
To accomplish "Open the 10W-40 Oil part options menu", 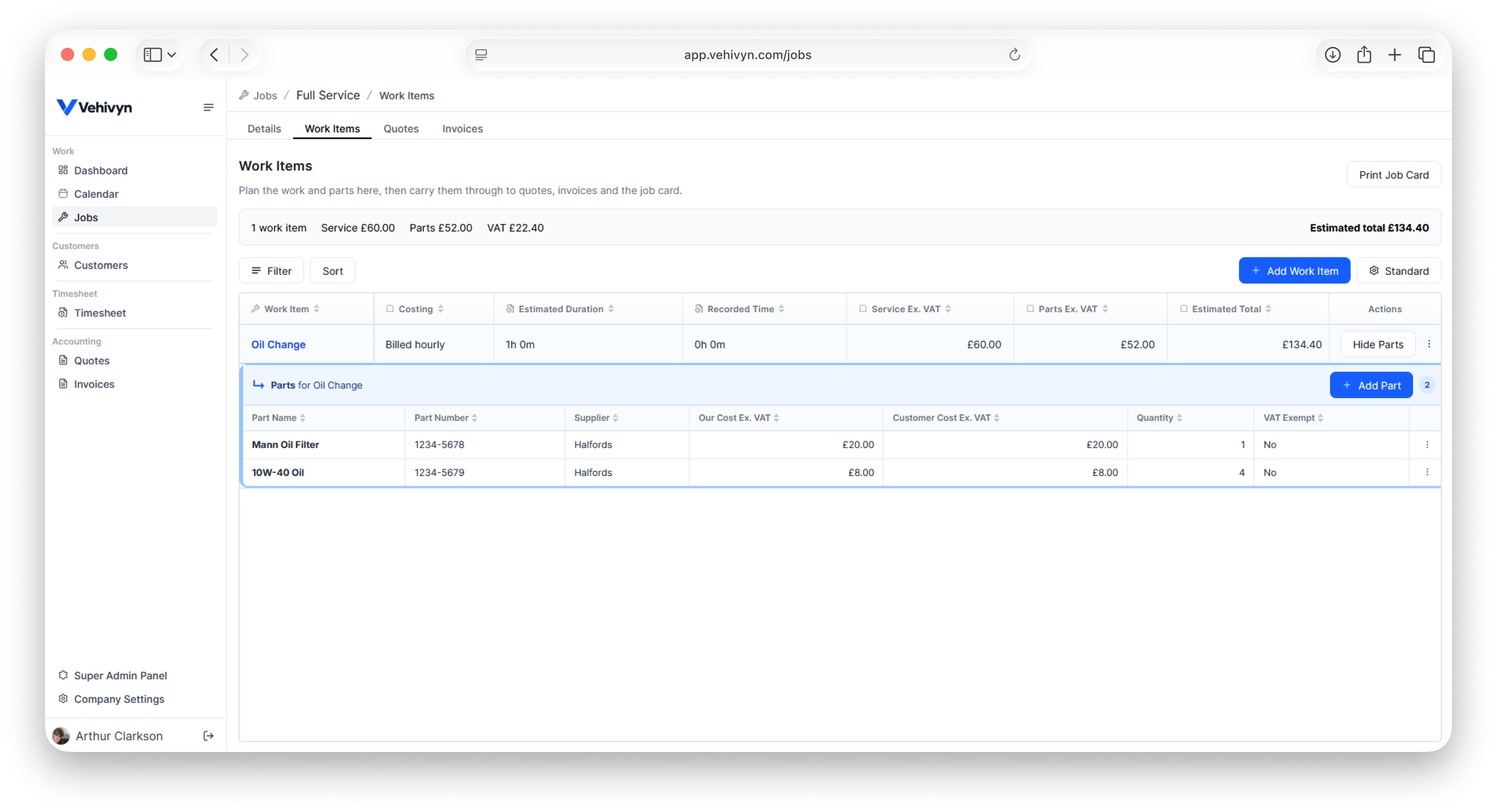I will pyautogui.click(x=1427, y=472).
